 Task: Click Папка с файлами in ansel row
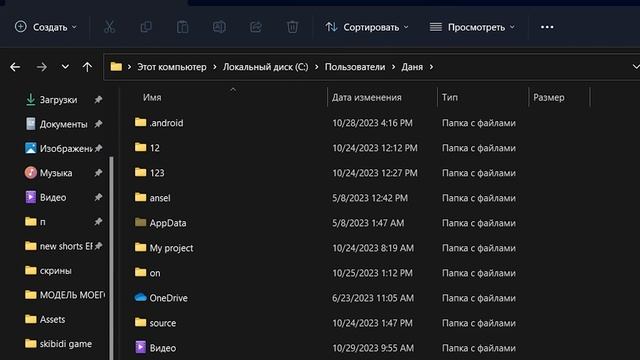(x=479, y=198)
